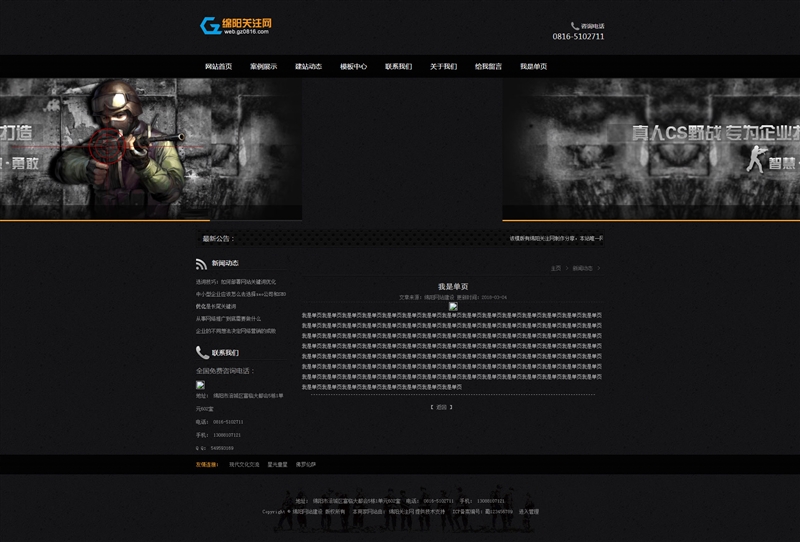The image size is (800, 542).
Task: Choose 给我留言 in the navigation bar
Action: tap(488, 67)
